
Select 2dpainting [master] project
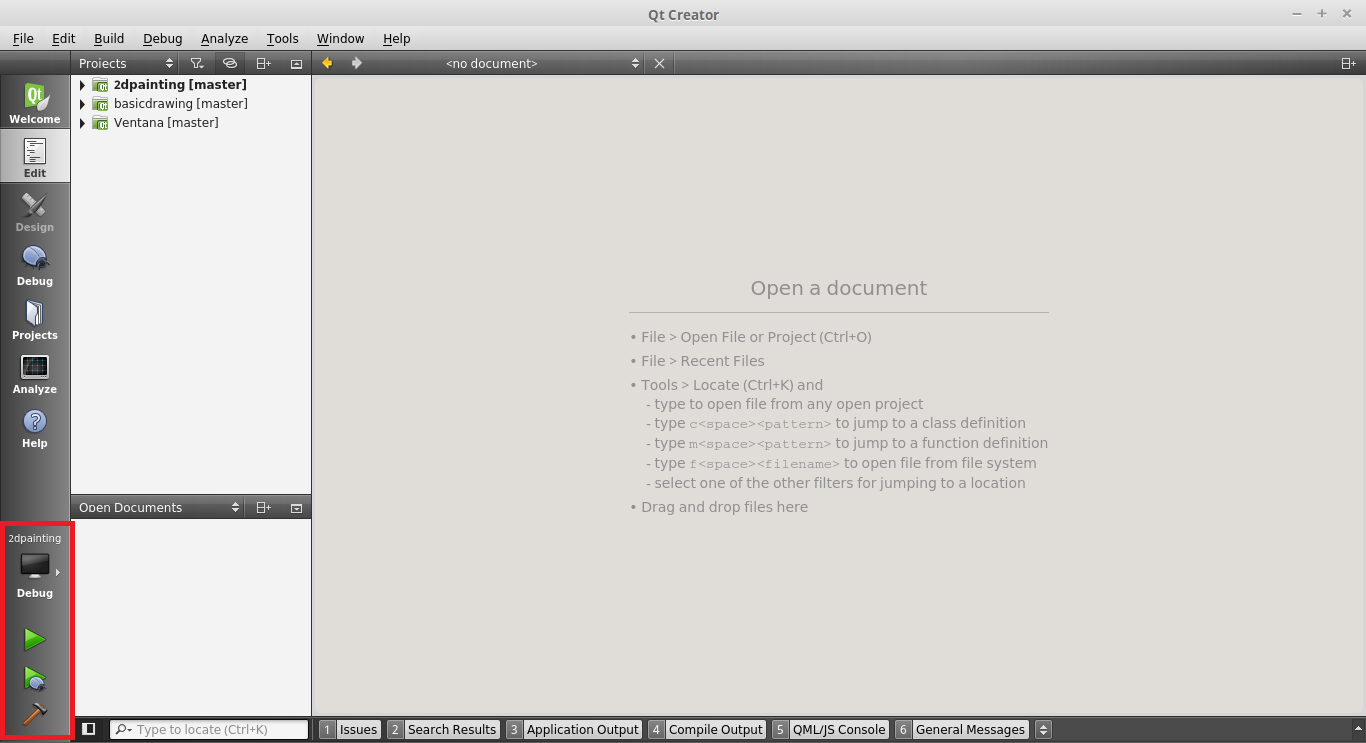(180, 85)
